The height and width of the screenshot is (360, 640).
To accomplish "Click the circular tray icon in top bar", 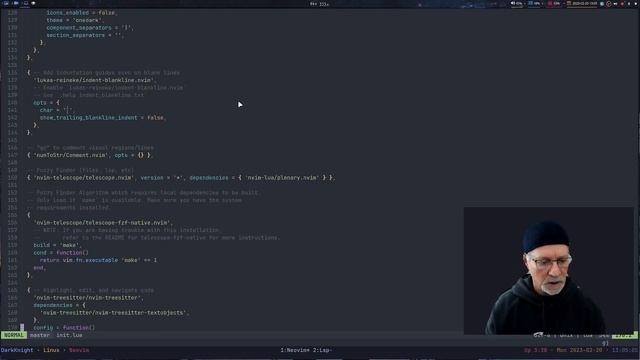I will click(609, 3).
